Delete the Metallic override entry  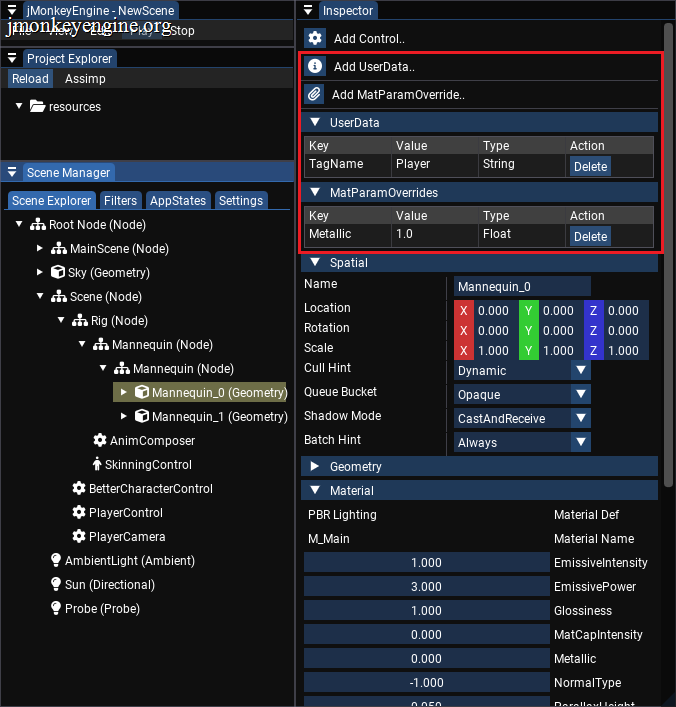click(x=590, y=236)
